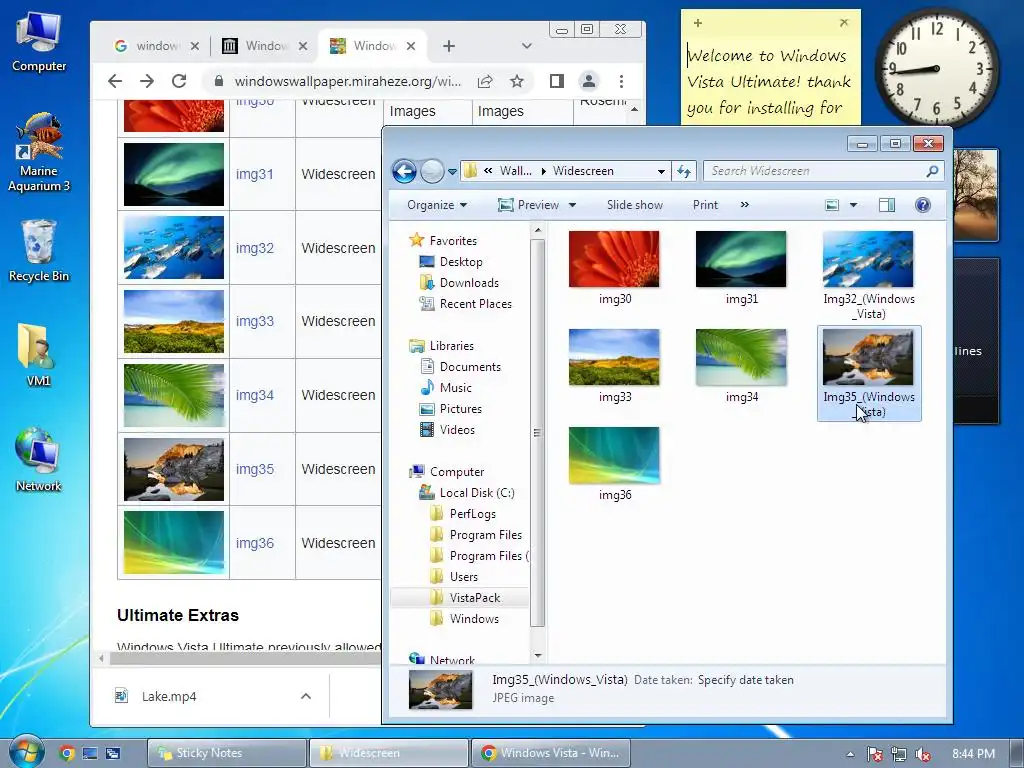Show hidden system tray icons
1024x768 pixels.
(850, 754)
